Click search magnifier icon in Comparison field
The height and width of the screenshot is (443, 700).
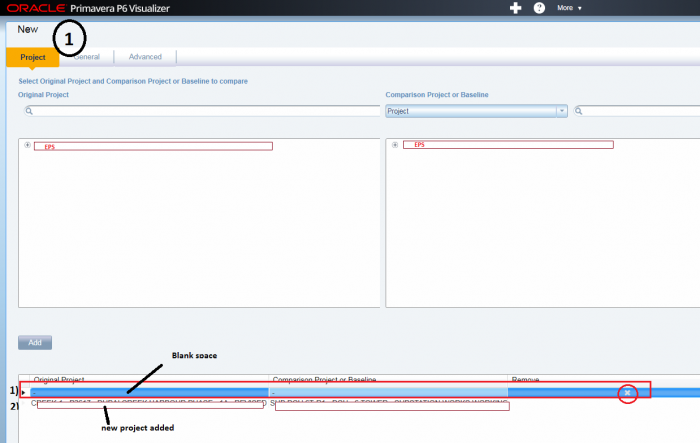point(579,111)
